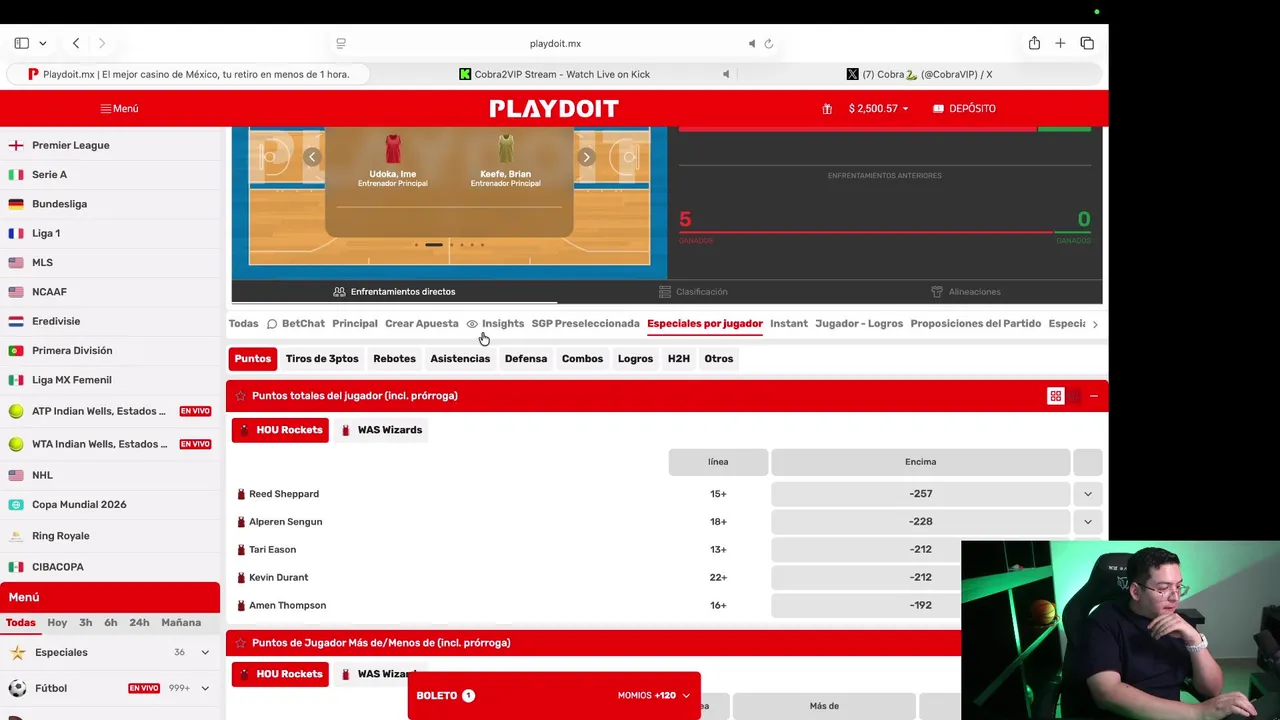The height and width of the screenshot is (720, 1280).
Task: Go back with the Safari back arrow
Action: click(x=76, y=43)
